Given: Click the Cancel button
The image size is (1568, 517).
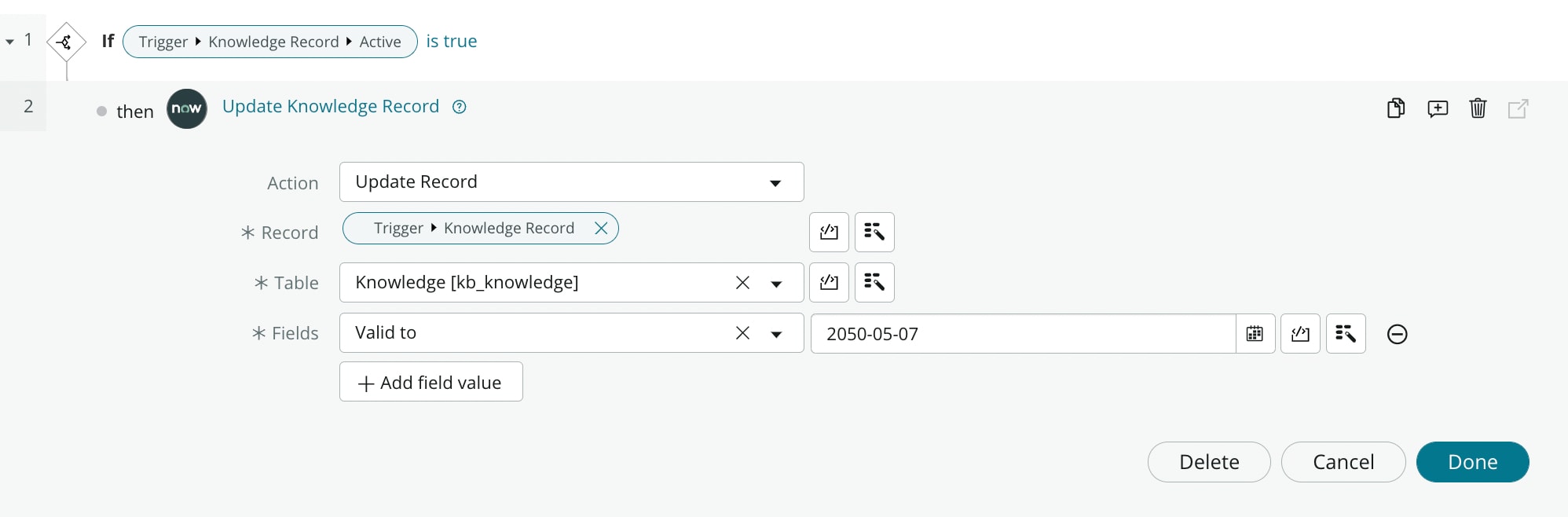Looking at the screenshot, I should click(1343, 462).
